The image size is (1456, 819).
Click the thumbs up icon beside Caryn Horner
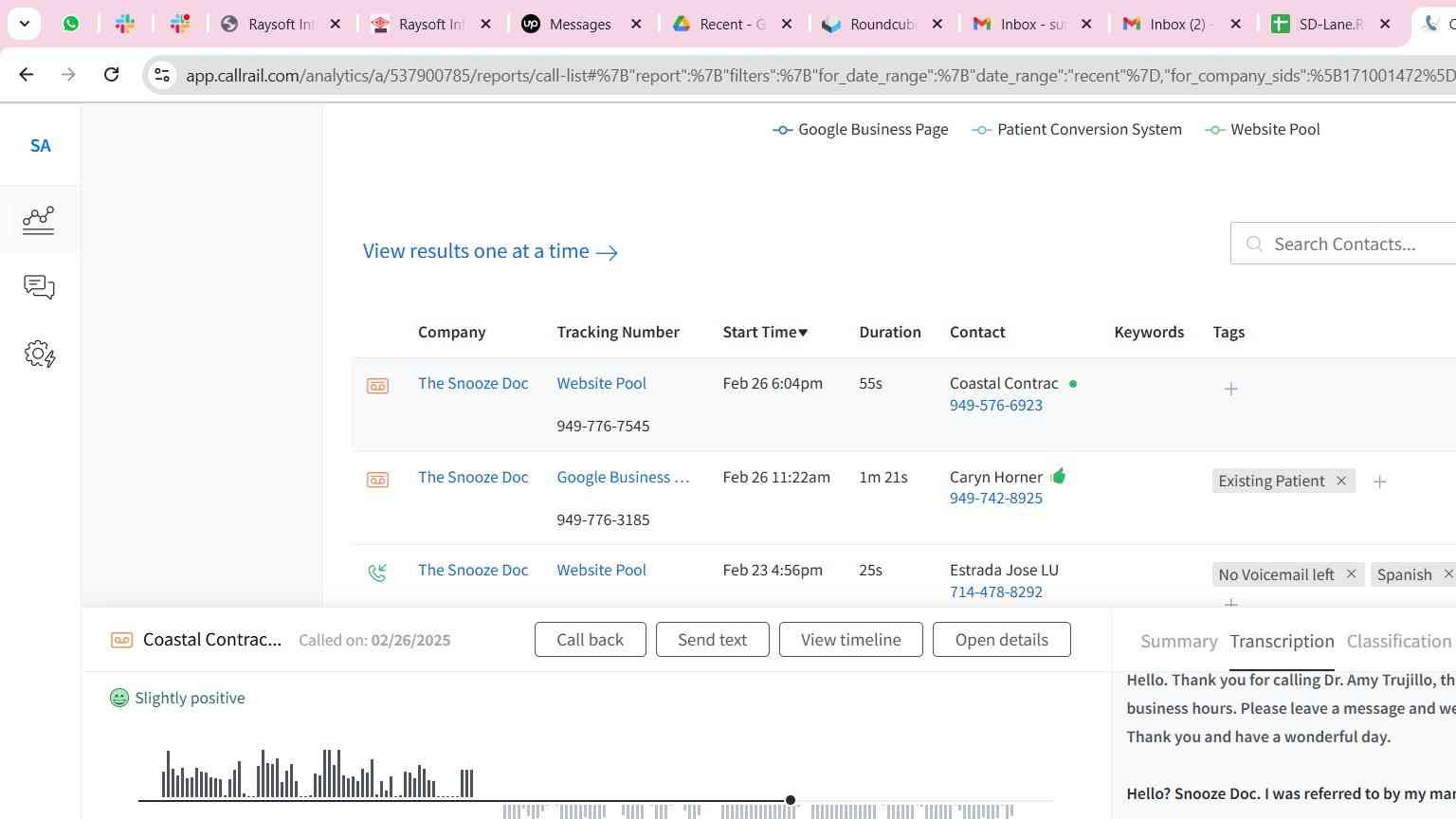point(1058,476)
